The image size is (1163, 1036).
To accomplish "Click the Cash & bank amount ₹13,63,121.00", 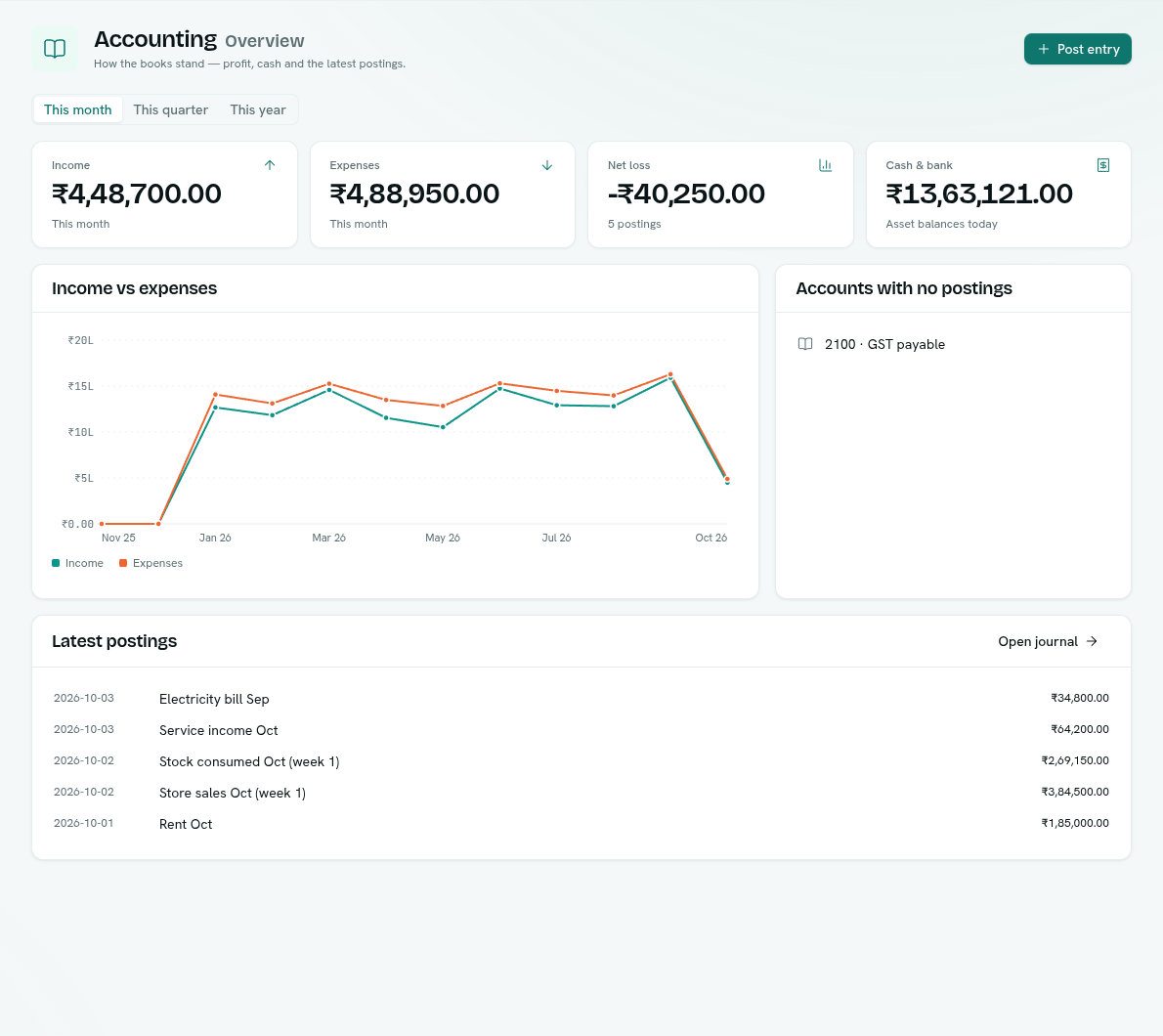I will (979, 194).
